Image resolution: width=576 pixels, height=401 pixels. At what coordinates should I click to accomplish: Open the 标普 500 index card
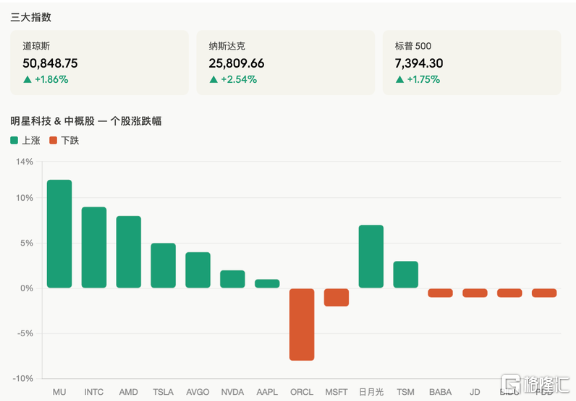[x=472, y=62]
